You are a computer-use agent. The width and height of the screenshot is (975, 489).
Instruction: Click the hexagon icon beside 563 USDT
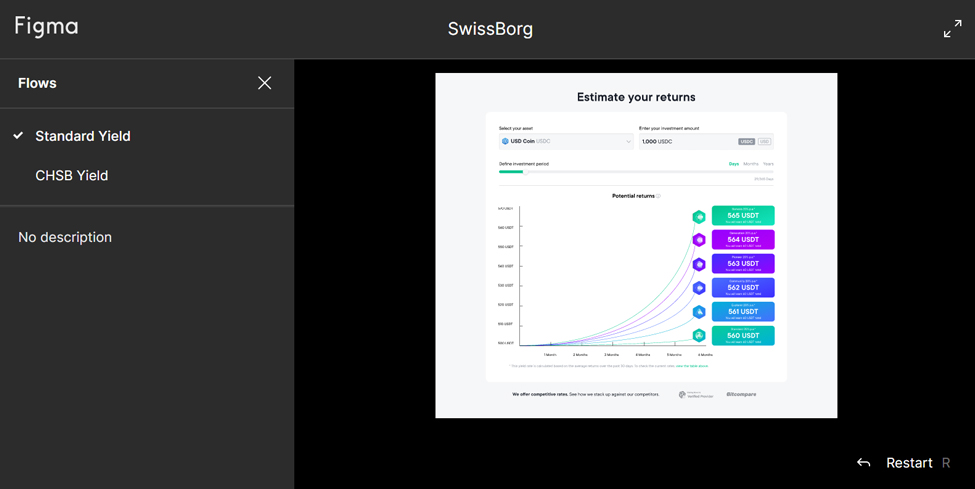(x=699, y=264)
